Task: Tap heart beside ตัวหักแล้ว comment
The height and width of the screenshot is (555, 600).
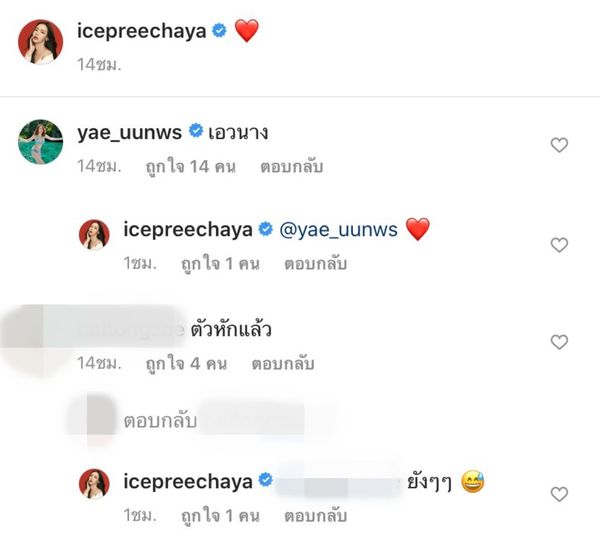Action: pyautogui.click(x=559, y=342)
